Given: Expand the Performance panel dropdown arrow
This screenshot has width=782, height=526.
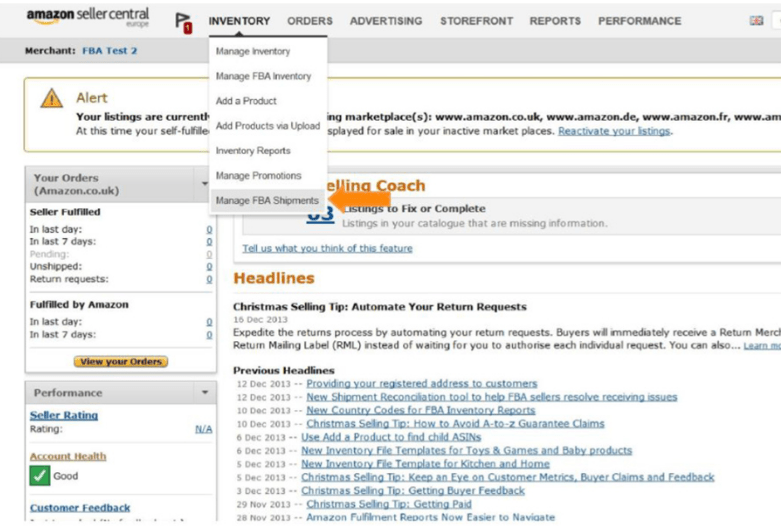Looking at the screenshot, I should [x=204, y=392].
